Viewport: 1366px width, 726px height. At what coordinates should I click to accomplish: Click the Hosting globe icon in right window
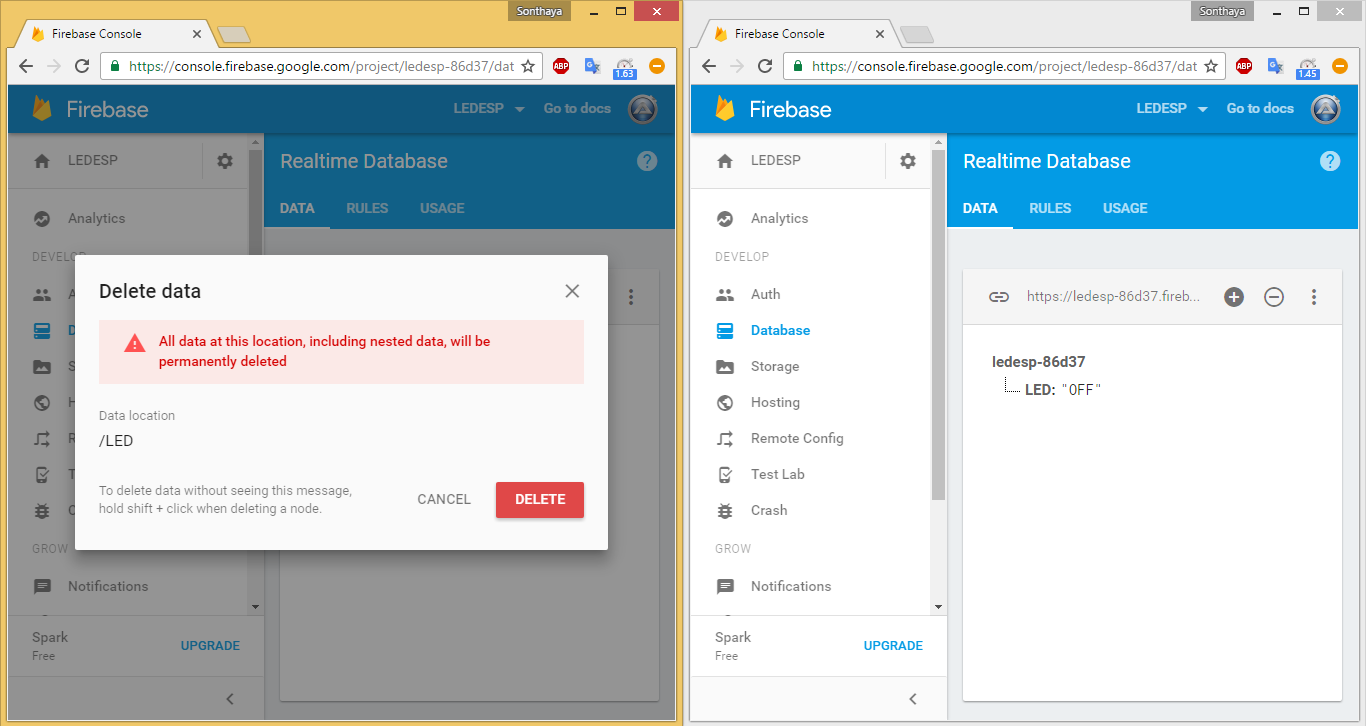tap(725, 402)
